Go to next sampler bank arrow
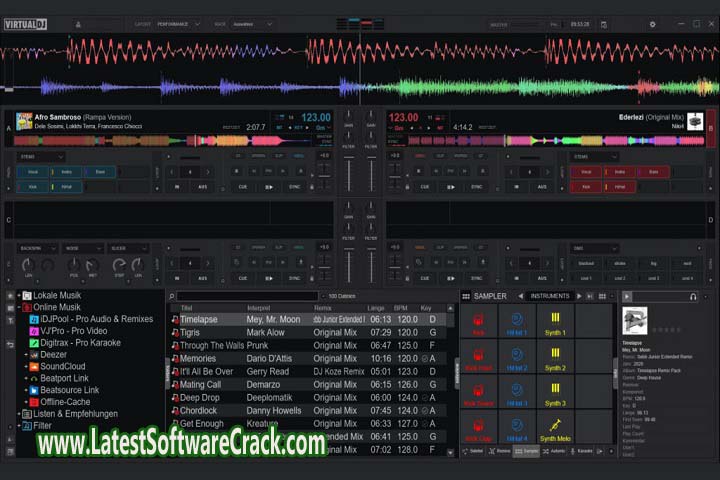 pos(579,296)
